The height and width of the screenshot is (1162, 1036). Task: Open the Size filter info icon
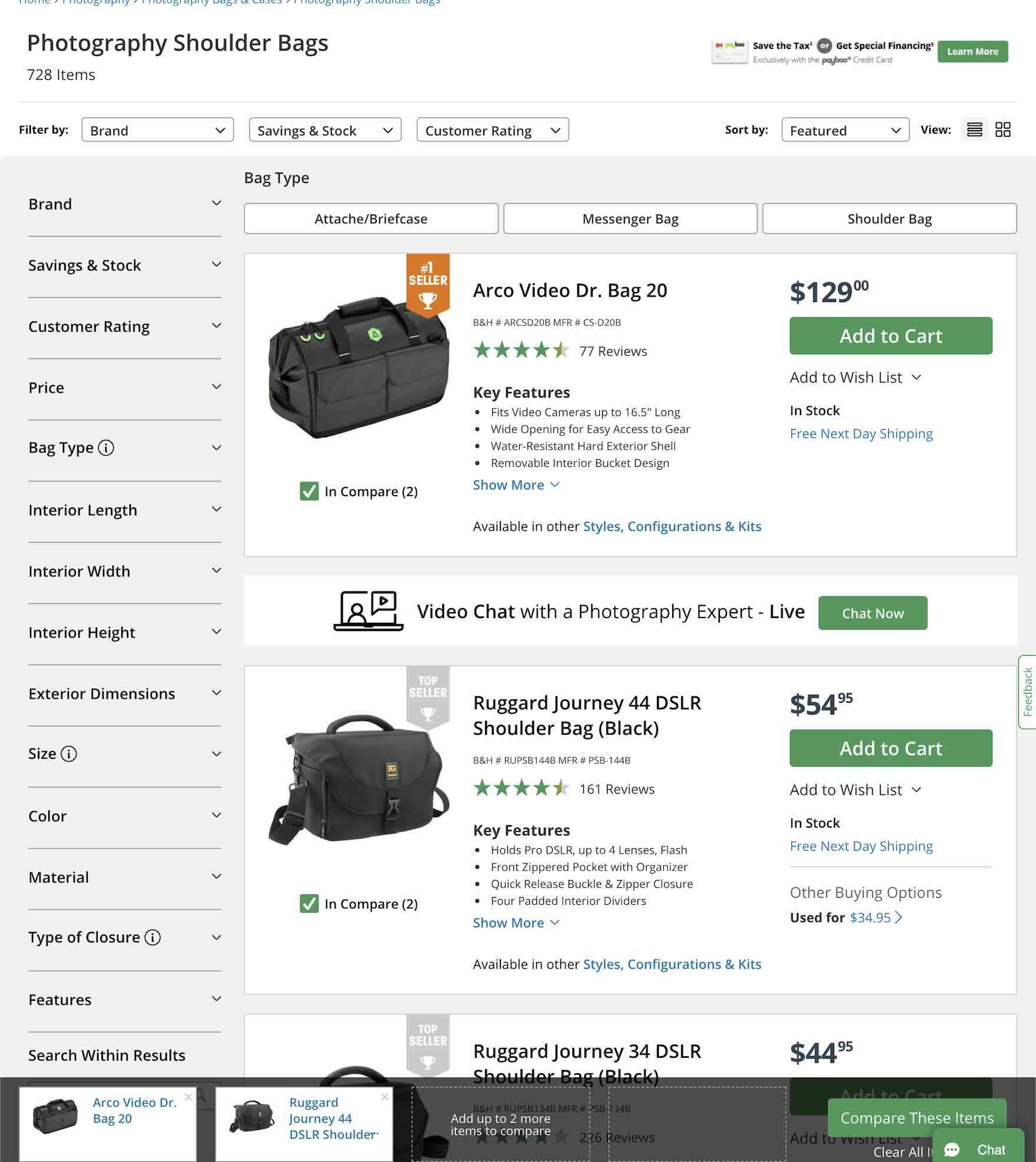point(69,754)
